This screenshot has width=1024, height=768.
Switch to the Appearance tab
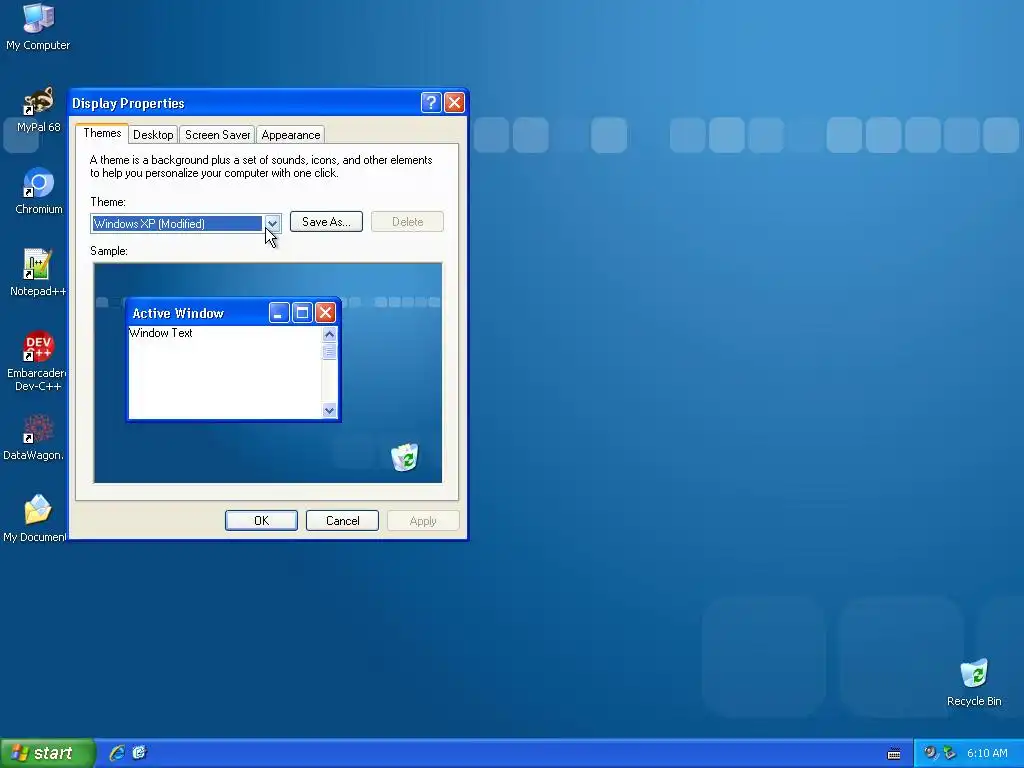[x=291, y=135]
